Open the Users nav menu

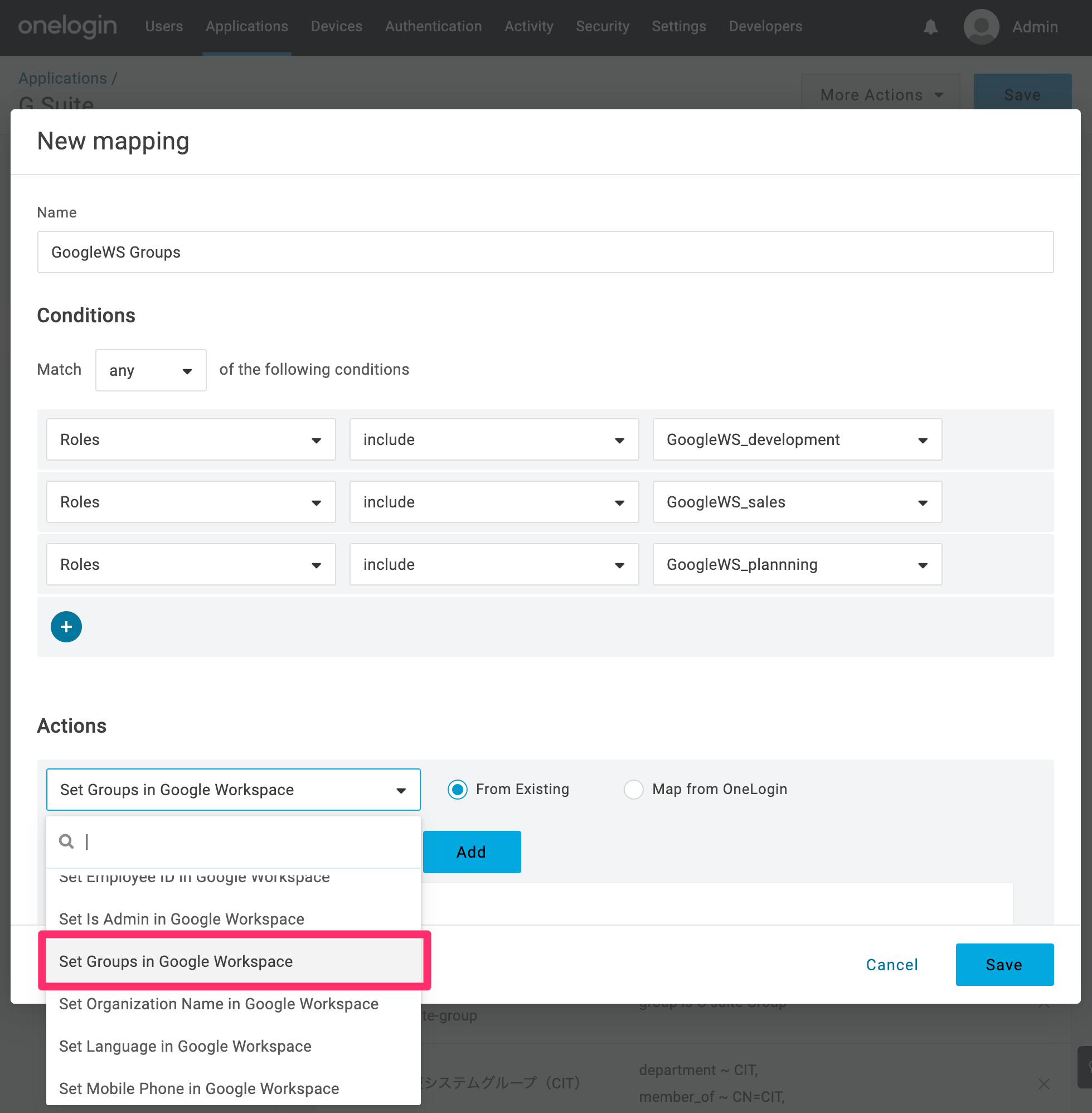(164, 26)
